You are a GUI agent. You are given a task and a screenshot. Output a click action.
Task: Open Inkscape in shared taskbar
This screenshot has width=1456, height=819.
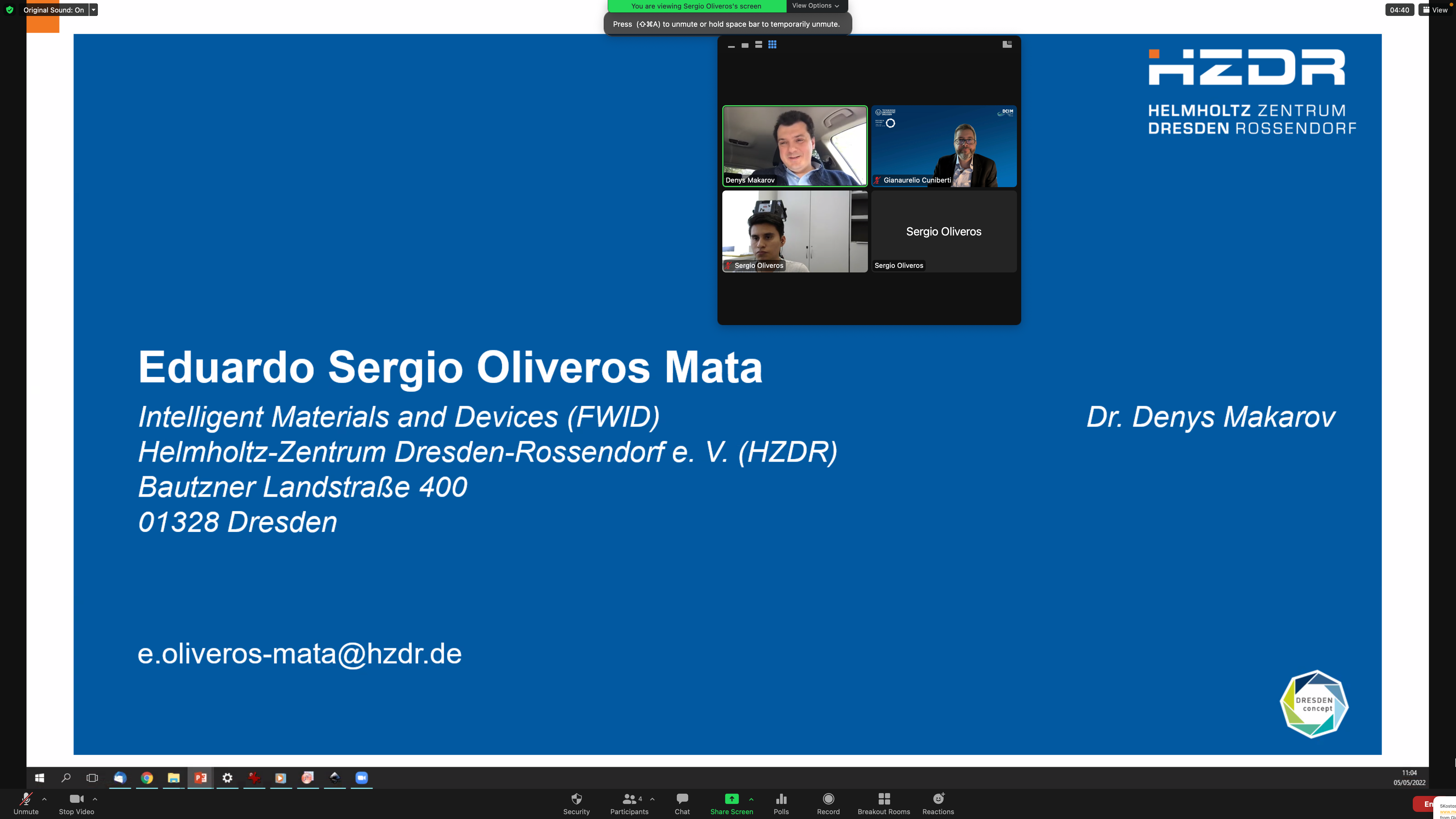[x=335, y=778]
